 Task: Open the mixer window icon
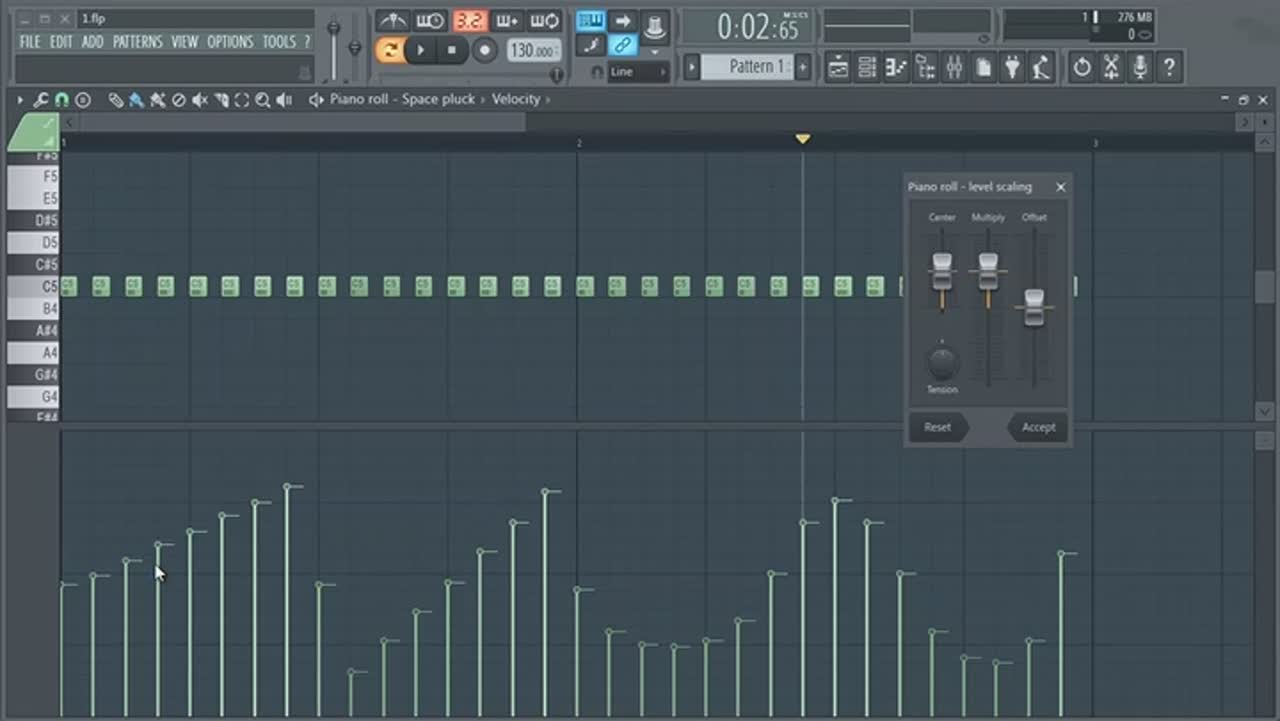point(954,68)
